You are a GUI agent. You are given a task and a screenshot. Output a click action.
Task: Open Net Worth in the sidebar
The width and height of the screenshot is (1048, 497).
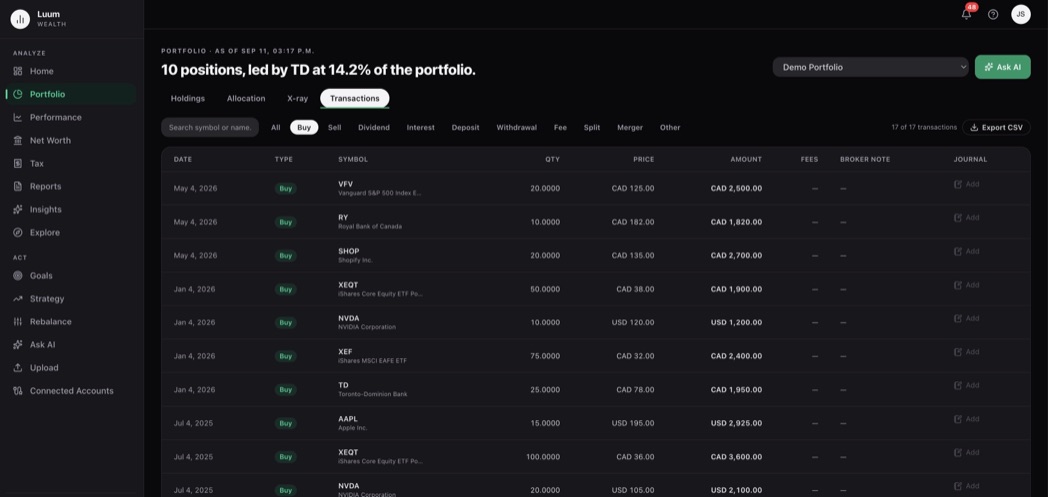70,140
